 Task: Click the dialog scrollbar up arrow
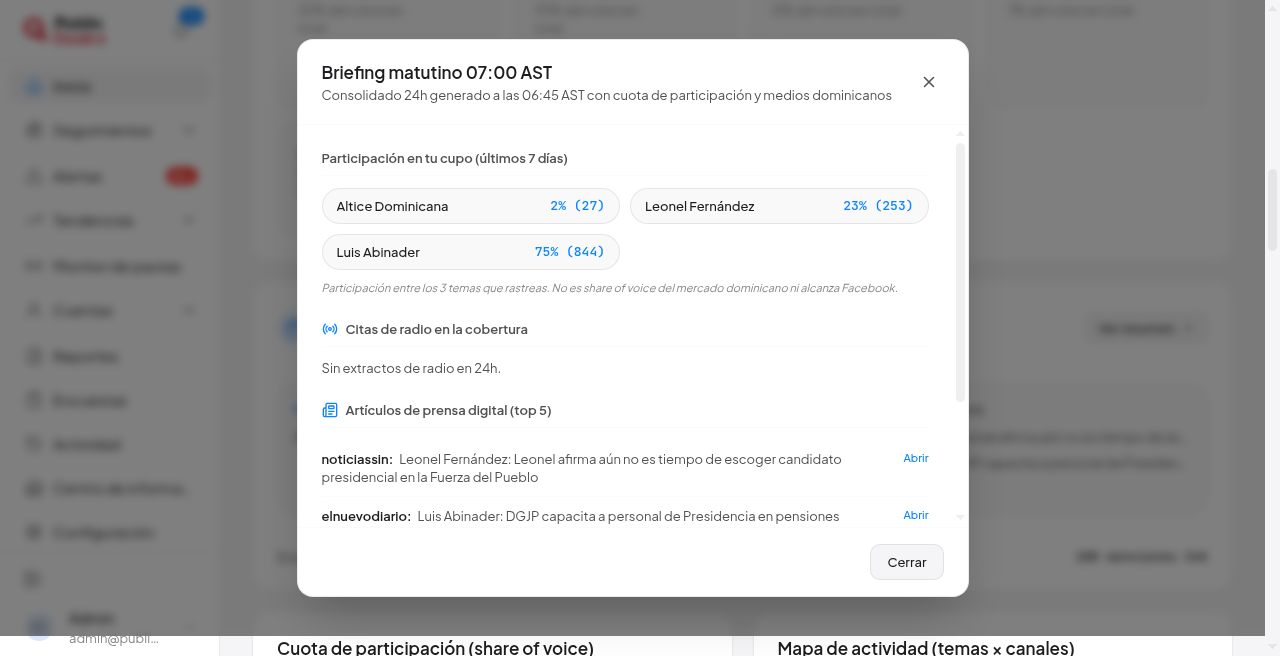(x=961, y=134)
